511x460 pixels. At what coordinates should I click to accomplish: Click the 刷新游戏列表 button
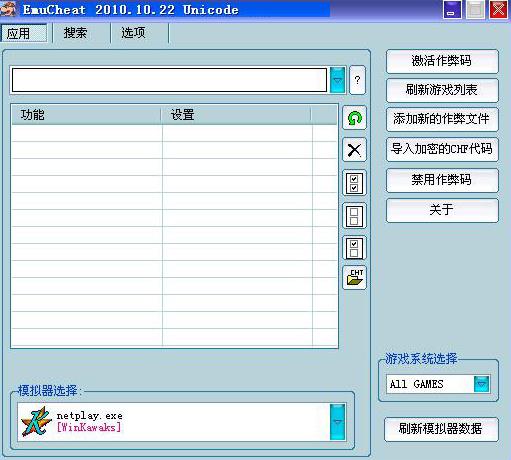pos(442,90)
